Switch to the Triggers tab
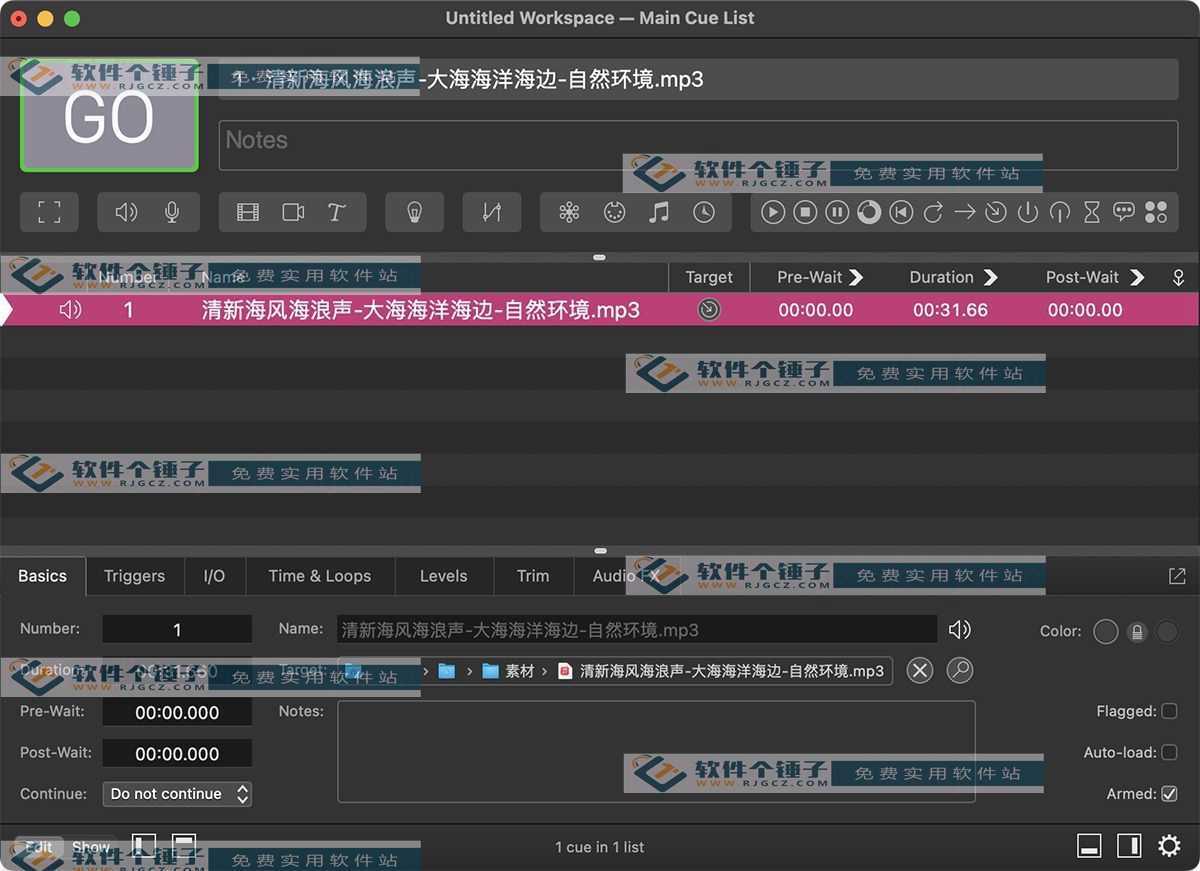1200x871 pixels. pos(134,576)
